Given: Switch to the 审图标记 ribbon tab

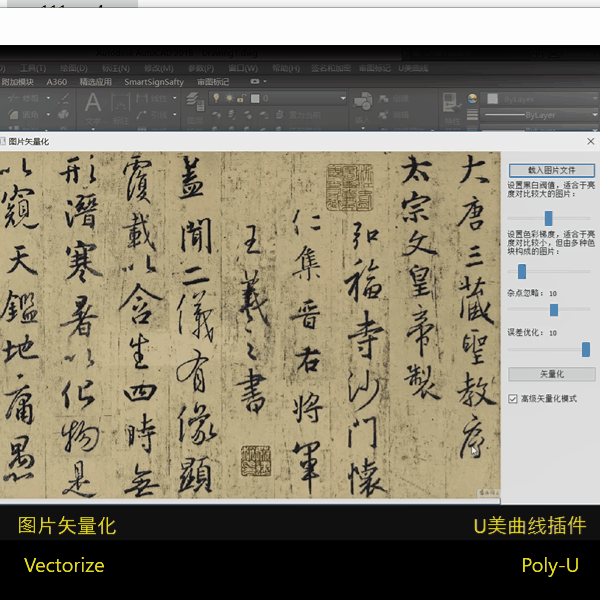Looking at the screenshot, I should pyautogui.click(x=213, y=82).
